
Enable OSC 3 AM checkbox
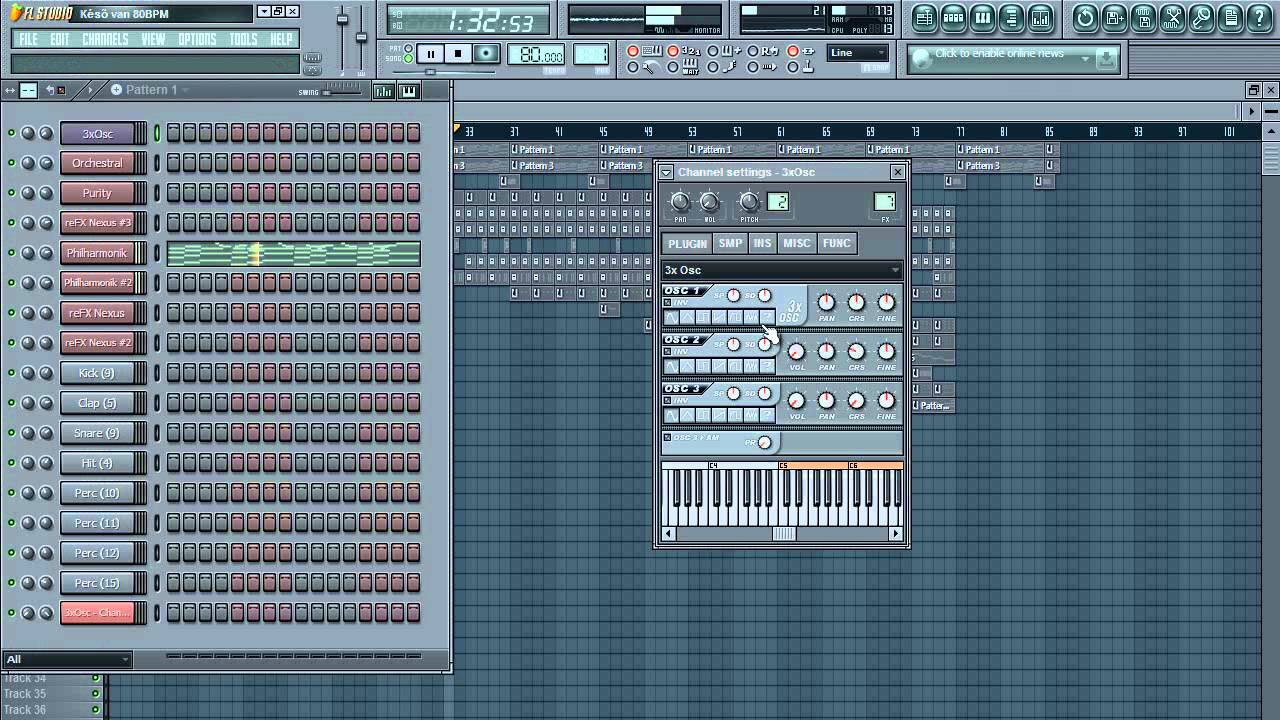tap(668, 437)
